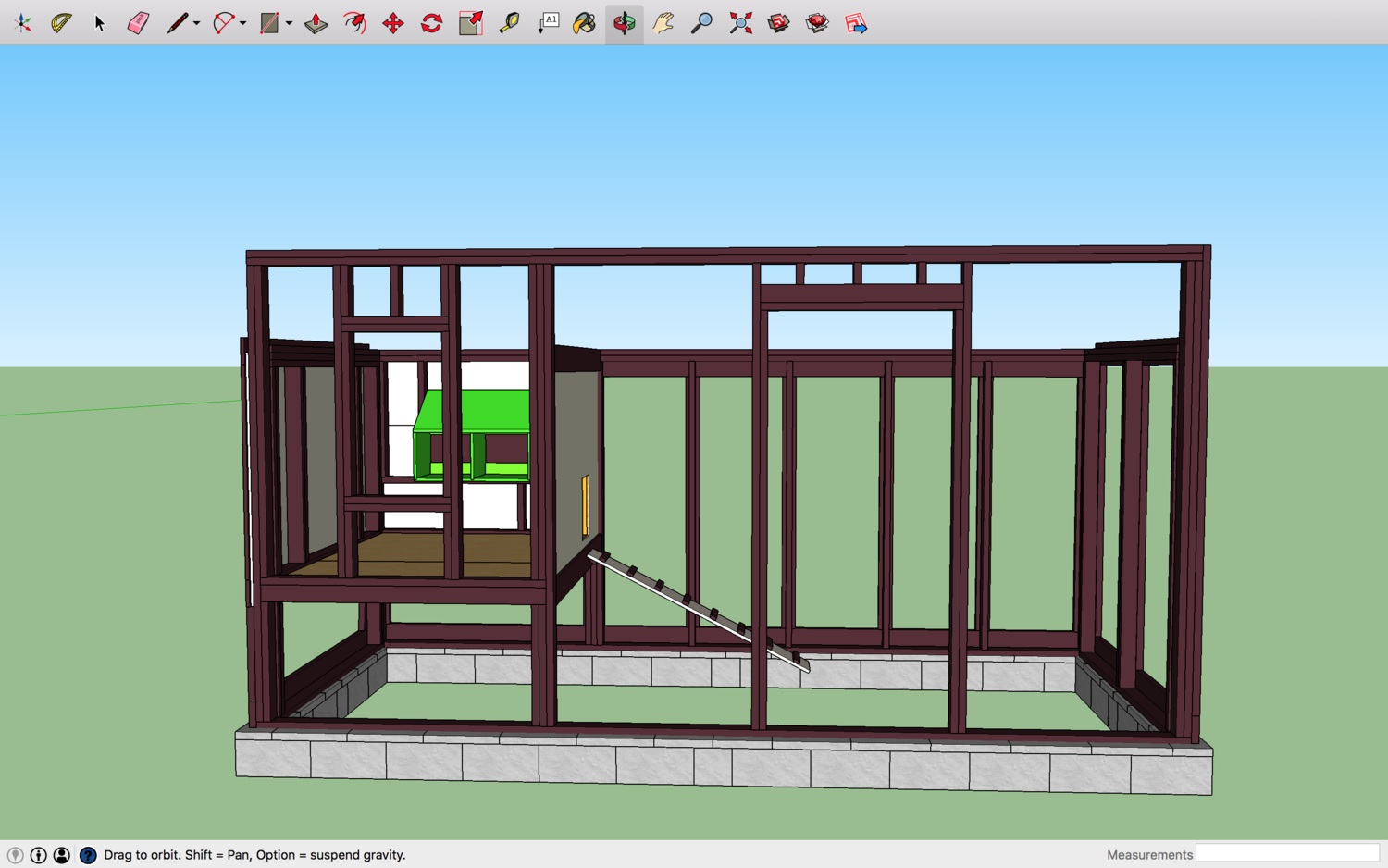Image resolution: width=1388 pixels, height=868 pixels.
Task: Expand the Arc tool dropdown arrow
Action: (242, 23)
